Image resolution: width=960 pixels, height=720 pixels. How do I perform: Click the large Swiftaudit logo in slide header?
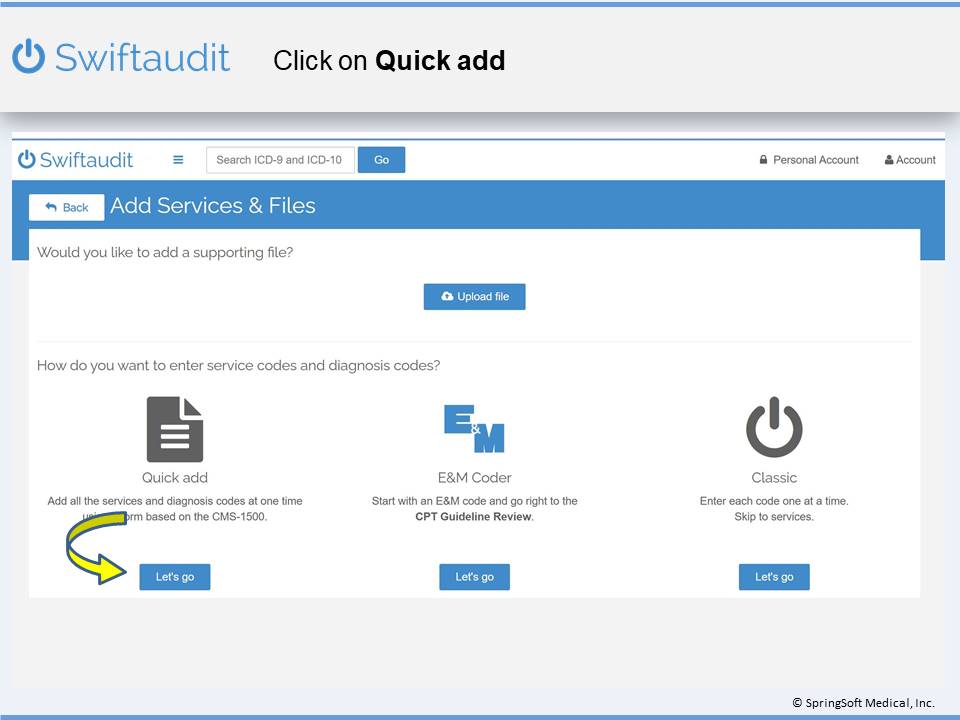[121, 57]
